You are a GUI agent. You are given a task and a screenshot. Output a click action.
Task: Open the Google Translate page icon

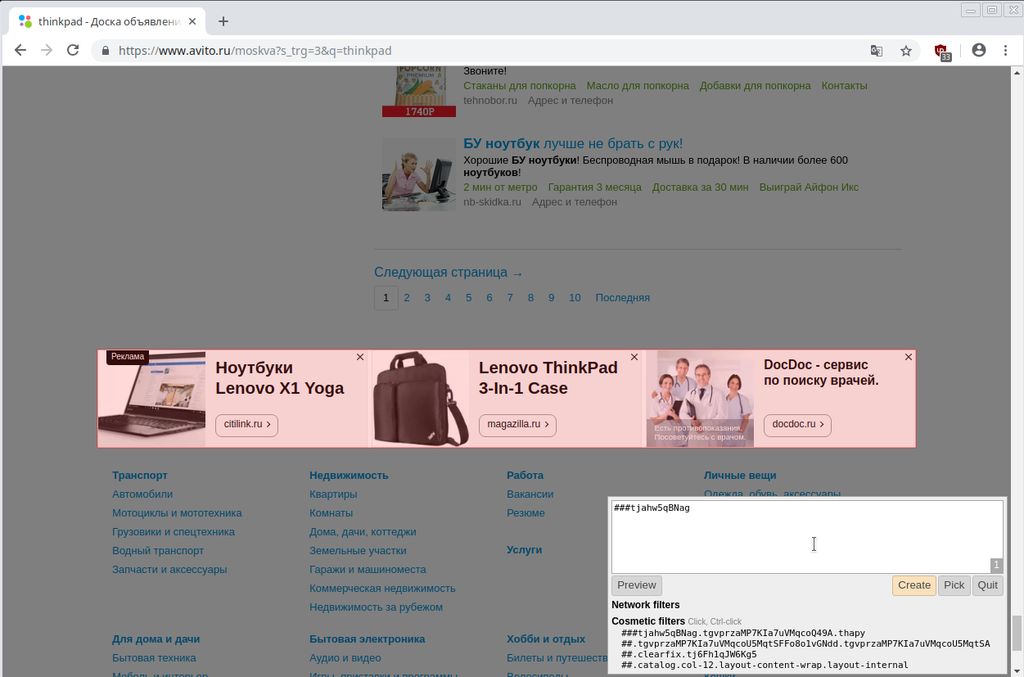coord(876,51)
